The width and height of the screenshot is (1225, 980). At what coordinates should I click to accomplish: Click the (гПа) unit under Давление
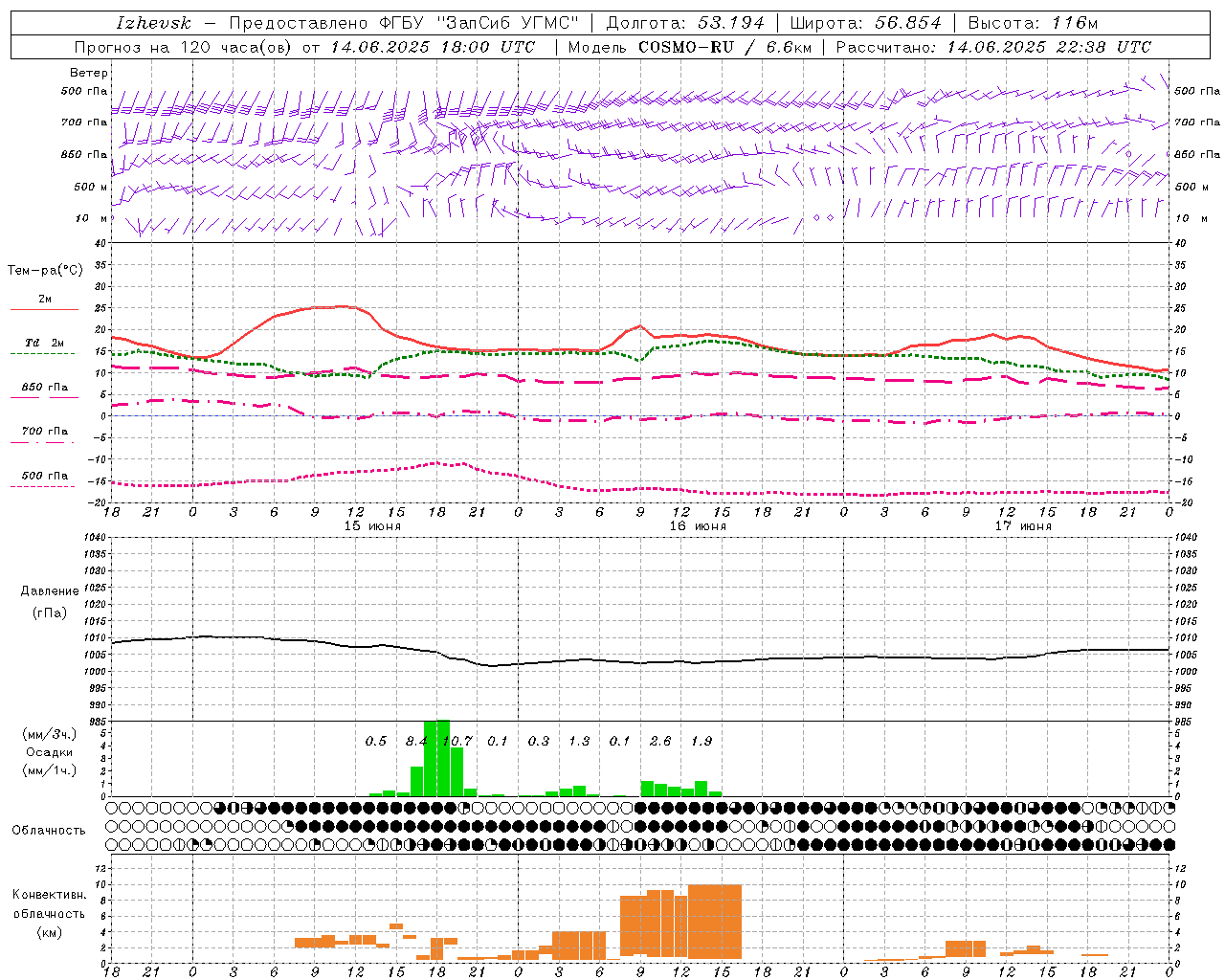(x=50, y=612)
